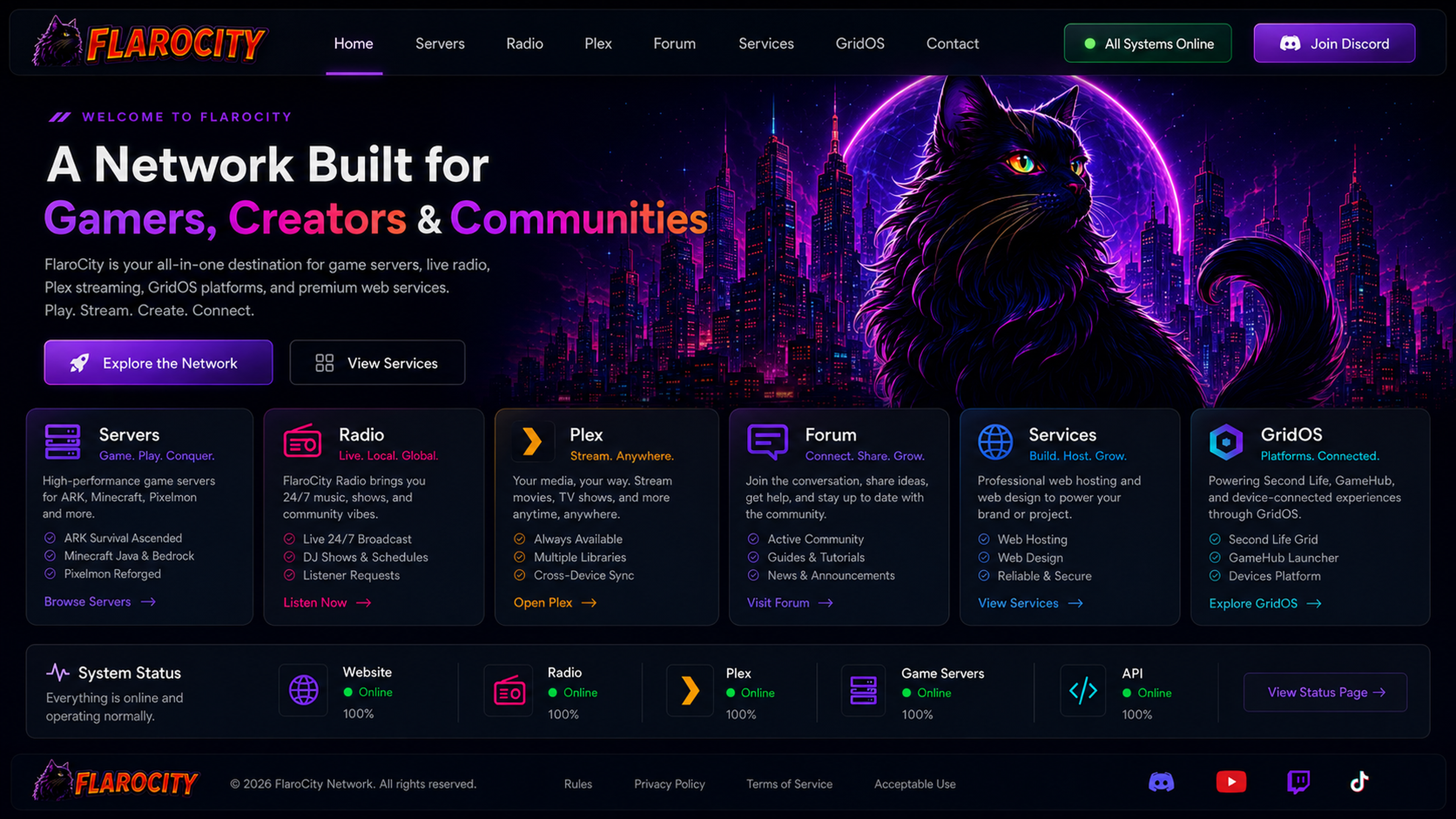Click the Discord icon in Join Discord button

click(x=1290, y=44)
